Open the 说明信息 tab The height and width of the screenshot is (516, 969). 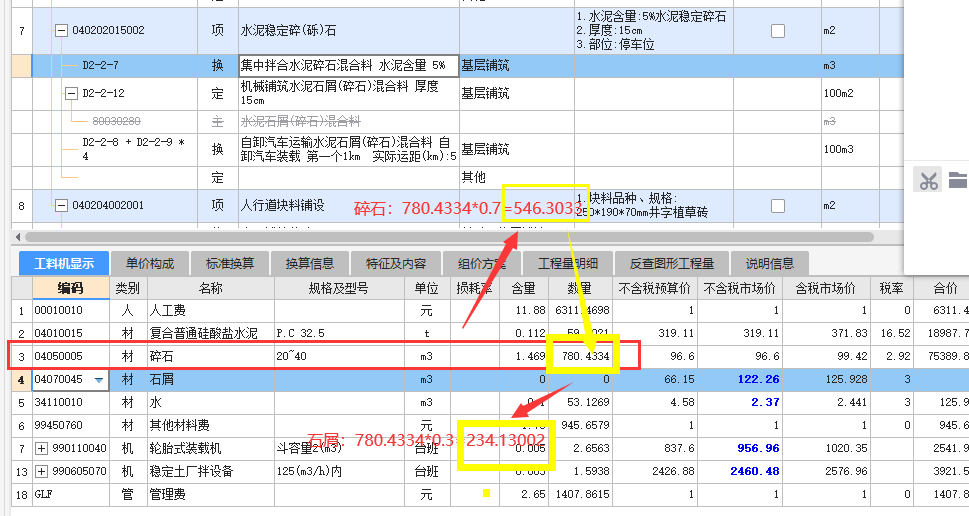point(769,263)
